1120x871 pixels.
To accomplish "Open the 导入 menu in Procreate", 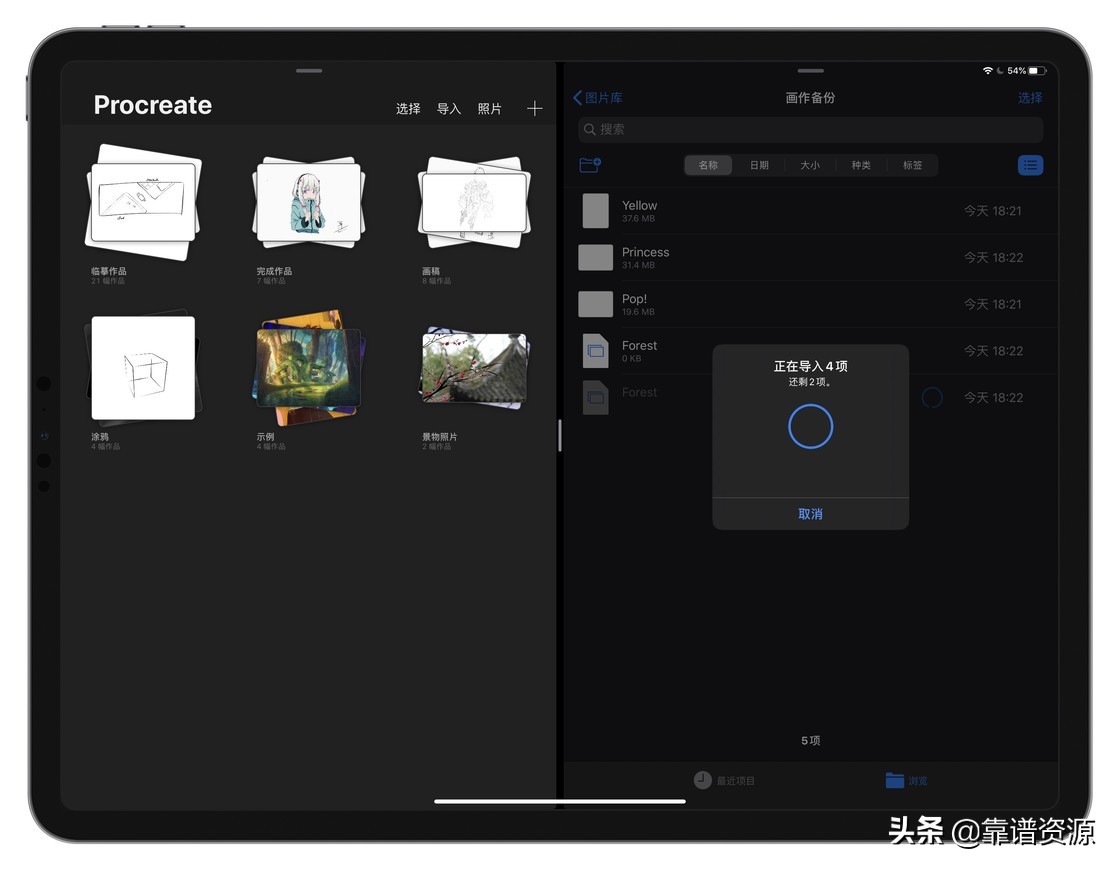I will tap(448, 109).
